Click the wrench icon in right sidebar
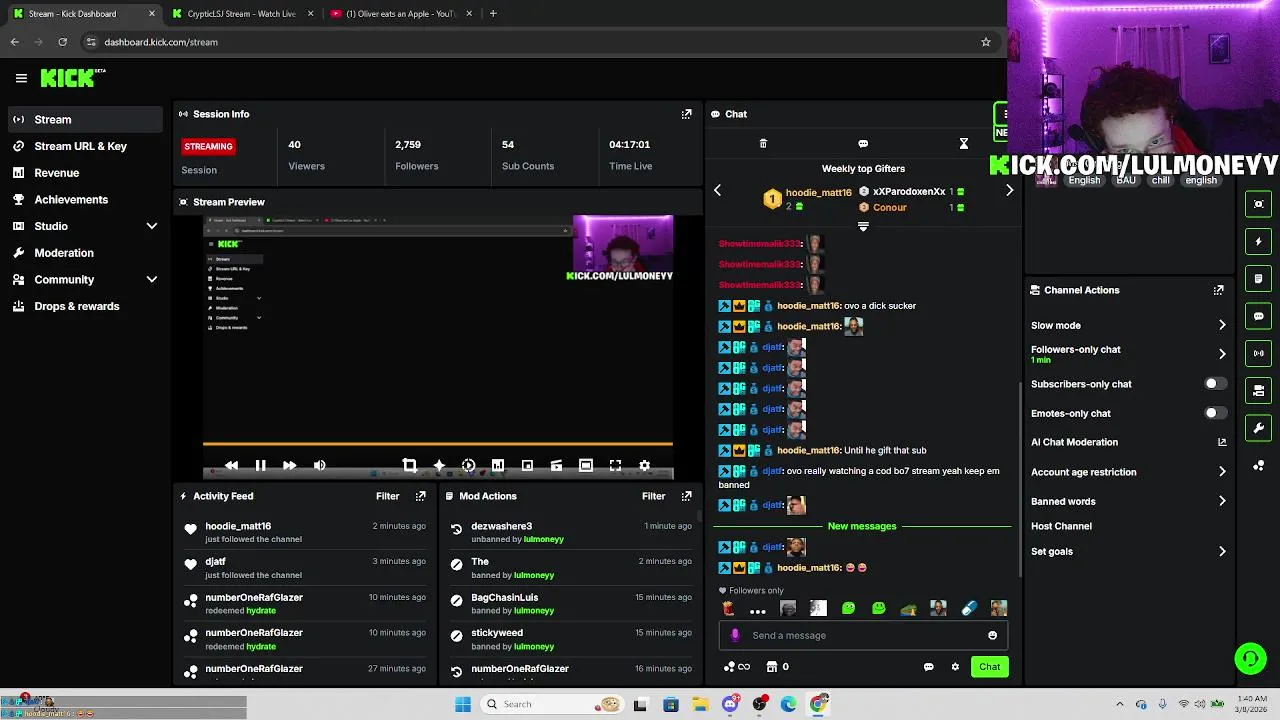The image size is (1280, 720). tap(1259, 428)
